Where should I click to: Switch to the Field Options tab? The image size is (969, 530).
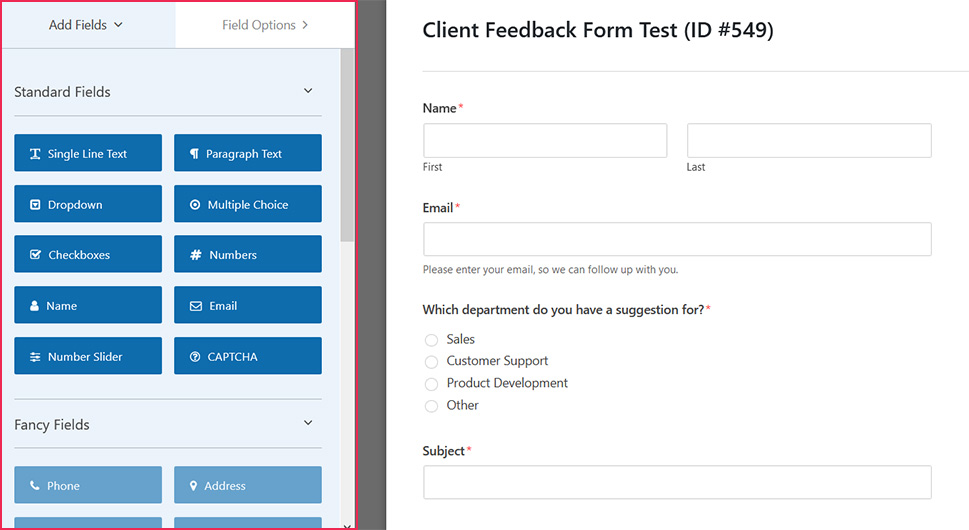(x=265, y=25)
